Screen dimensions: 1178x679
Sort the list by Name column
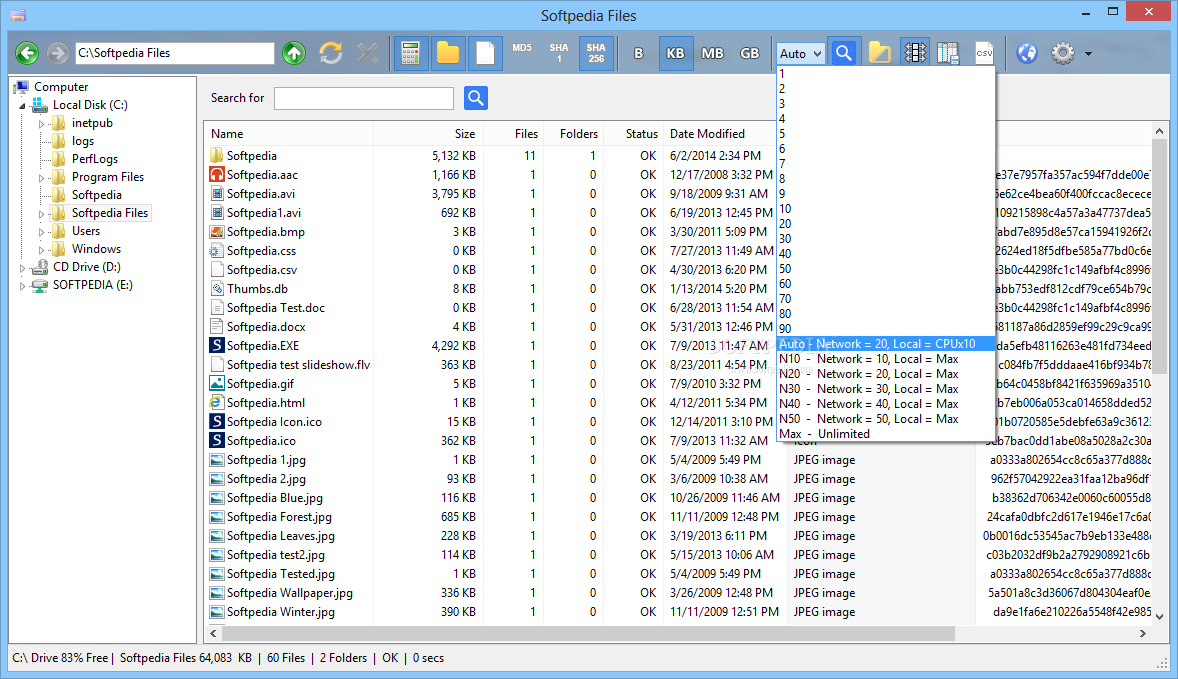click(288, 134)
